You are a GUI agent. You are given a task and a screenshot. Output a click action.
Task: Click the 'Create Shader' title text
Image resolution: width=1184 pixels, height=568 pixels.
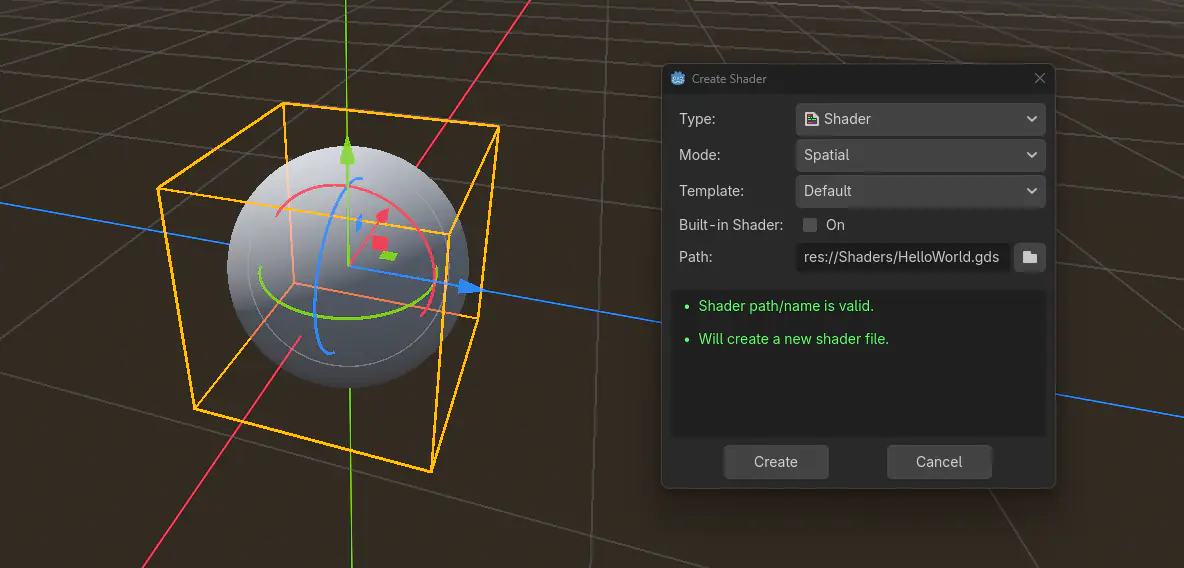(729, 79)
